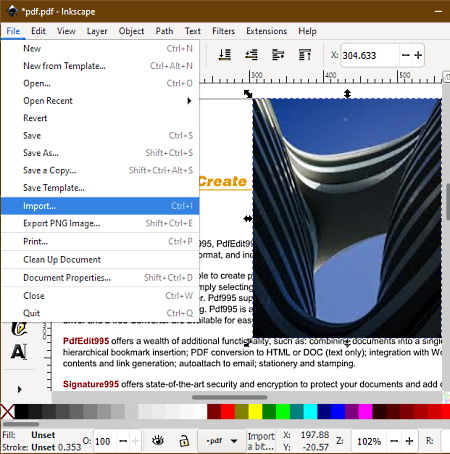Click the Fill Unset indicator
The image size is (450, 454).
(x=43, y=435)
